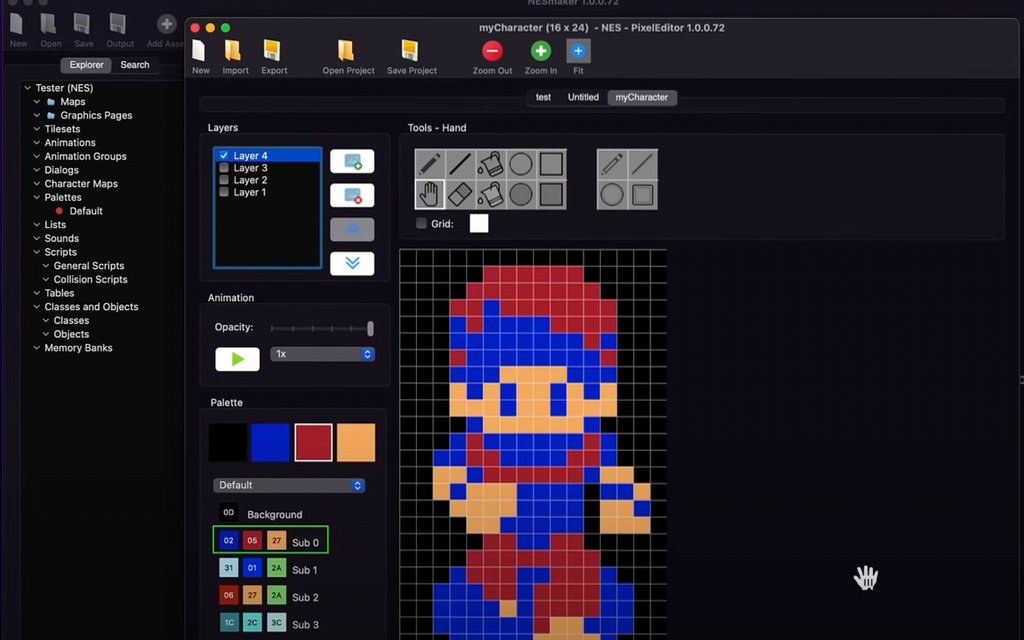Switch to the Untitled tab

(583, 97)
